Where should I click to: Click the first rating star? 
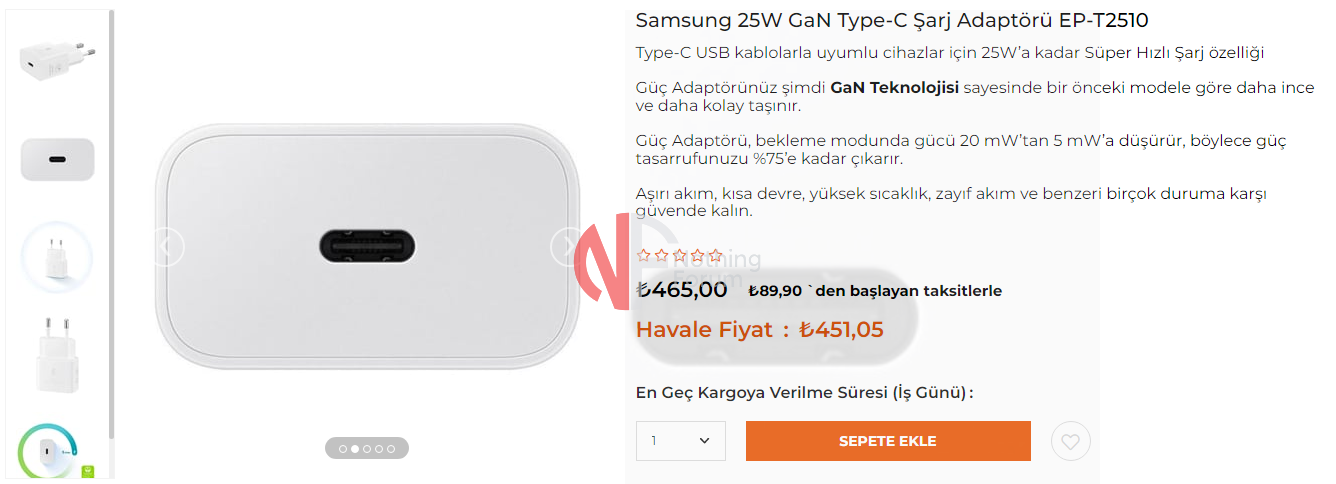pos(644,256)
